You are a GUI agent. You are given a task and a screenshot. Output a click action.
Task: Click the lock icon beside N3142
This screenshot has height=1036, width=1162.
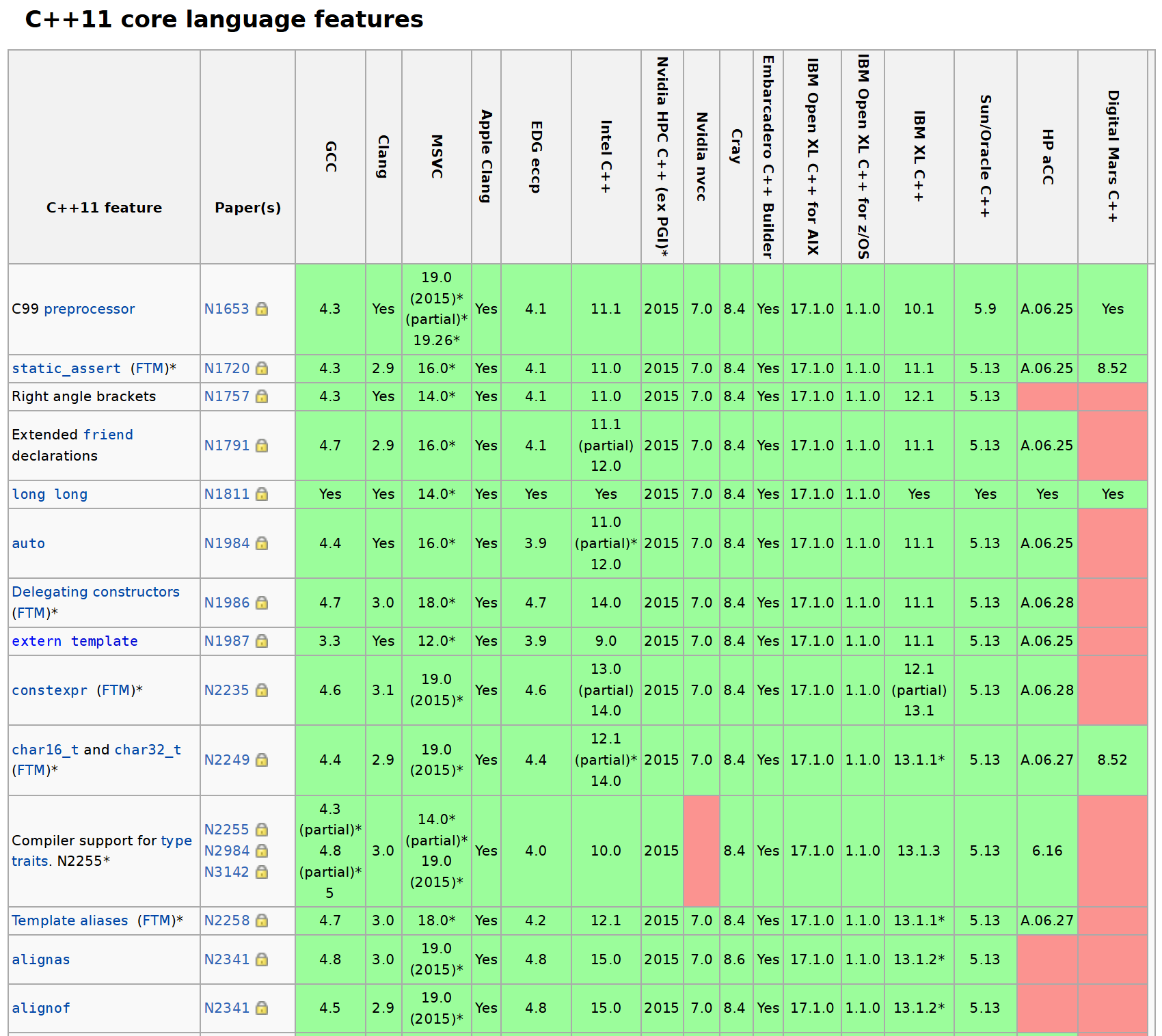coord(262,872)
